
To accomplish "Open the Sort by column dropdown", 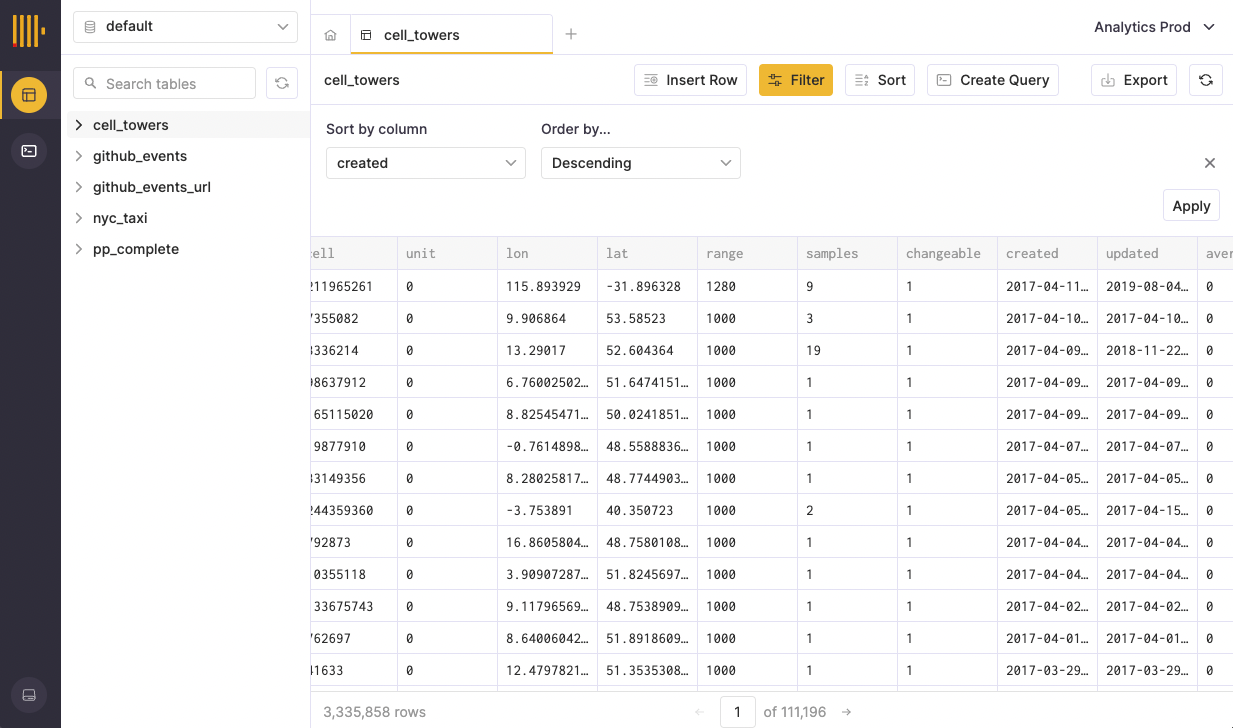I will pyautogui.click(x=425, y=163).
